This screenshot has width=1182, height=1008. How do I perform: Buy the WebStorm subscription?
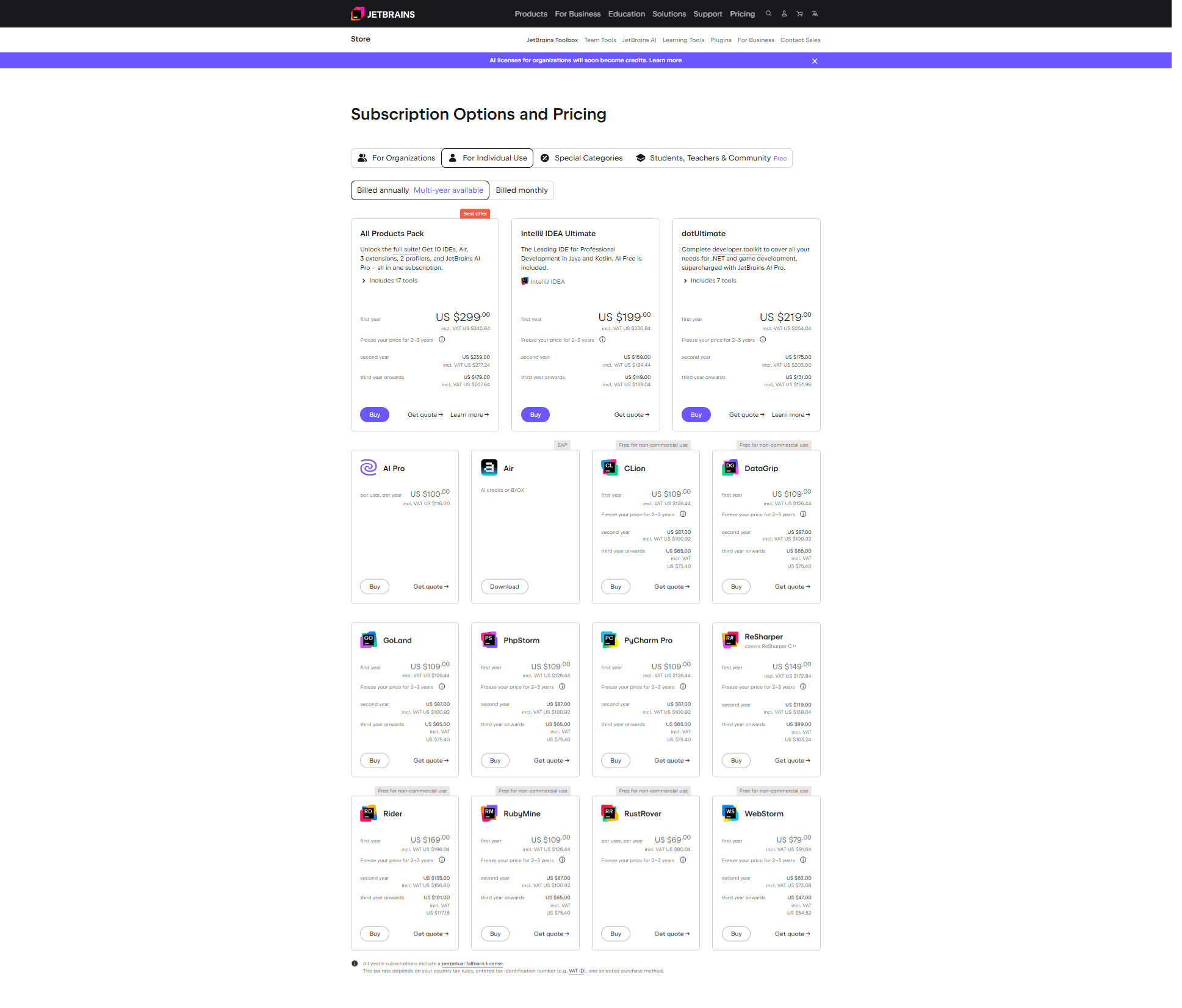[x=737, y=934]
